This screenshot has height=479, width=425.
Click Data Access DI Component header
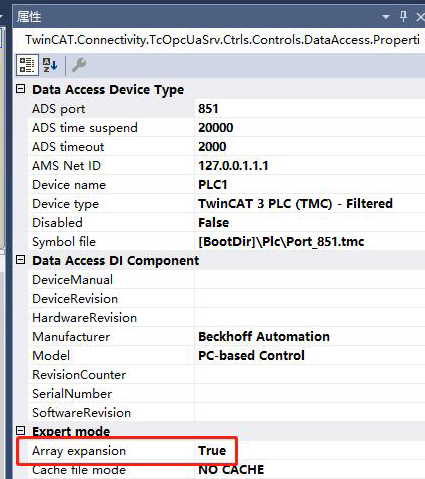[x=116, y=261]
